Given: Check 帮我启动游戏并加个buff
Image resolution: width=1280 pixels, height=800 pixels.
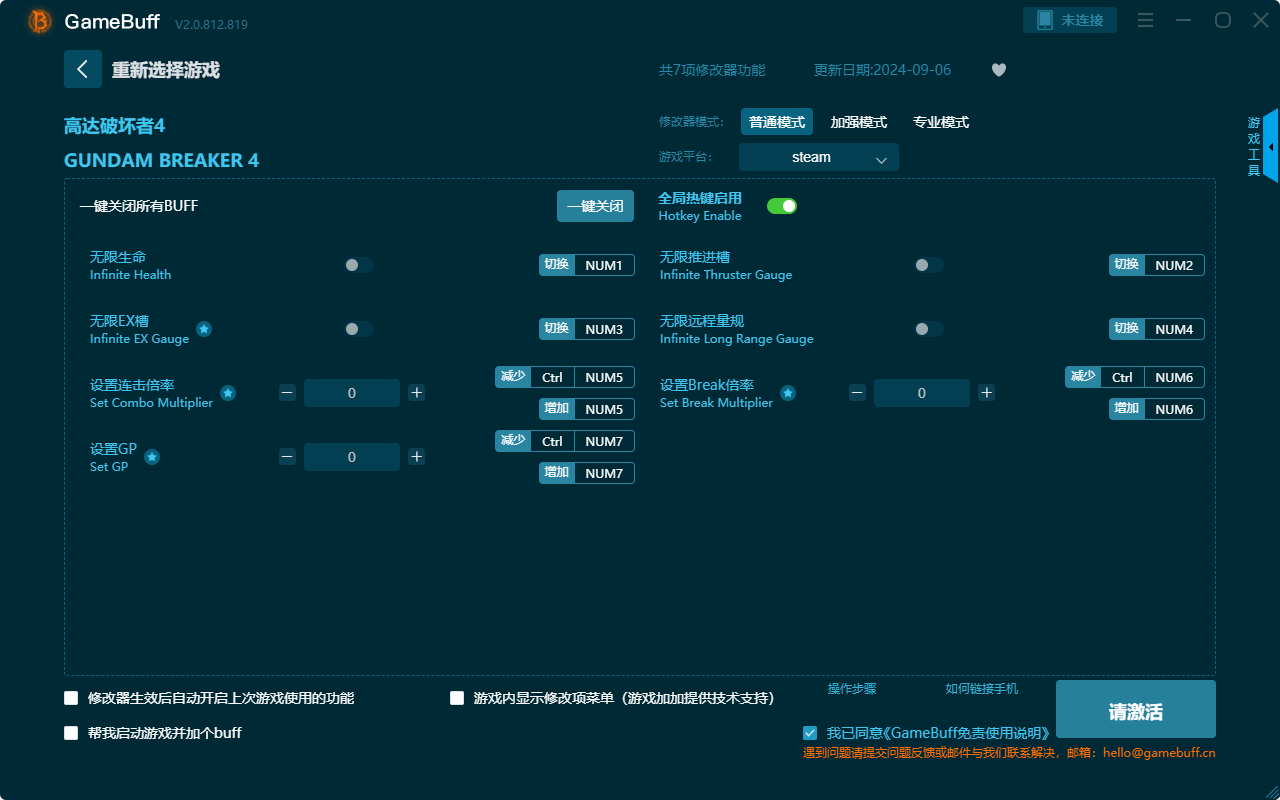Looking at the screenshot, I should click(x=71, y=732).
